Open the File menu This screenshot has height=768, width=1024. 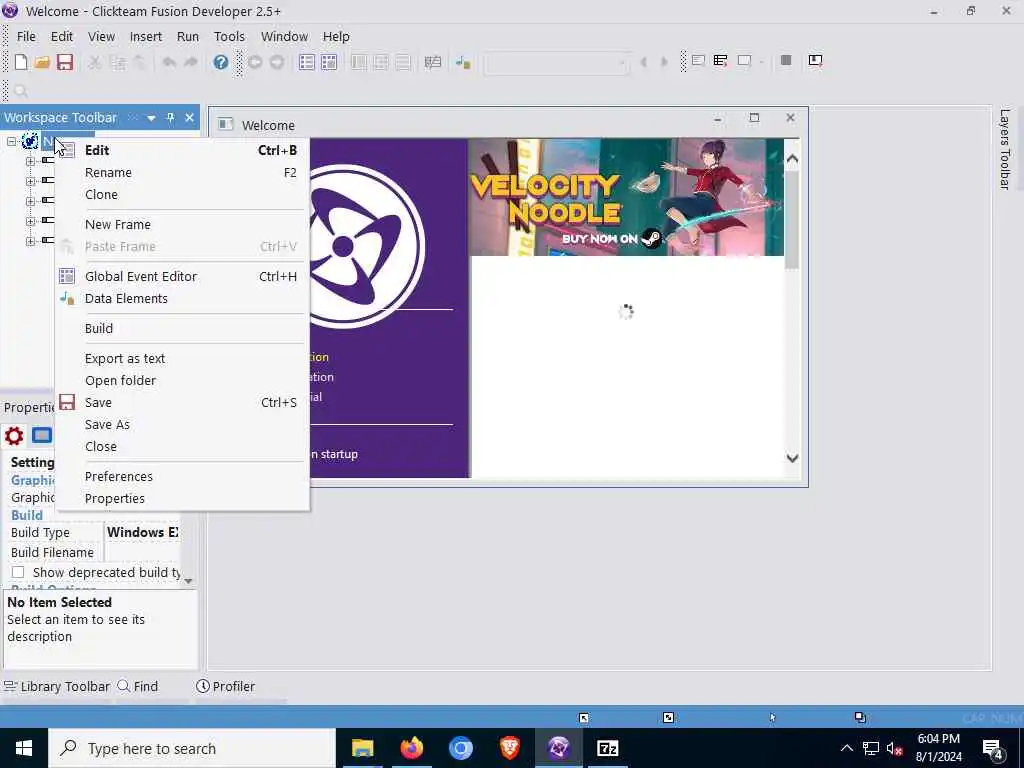click(26, 37)
